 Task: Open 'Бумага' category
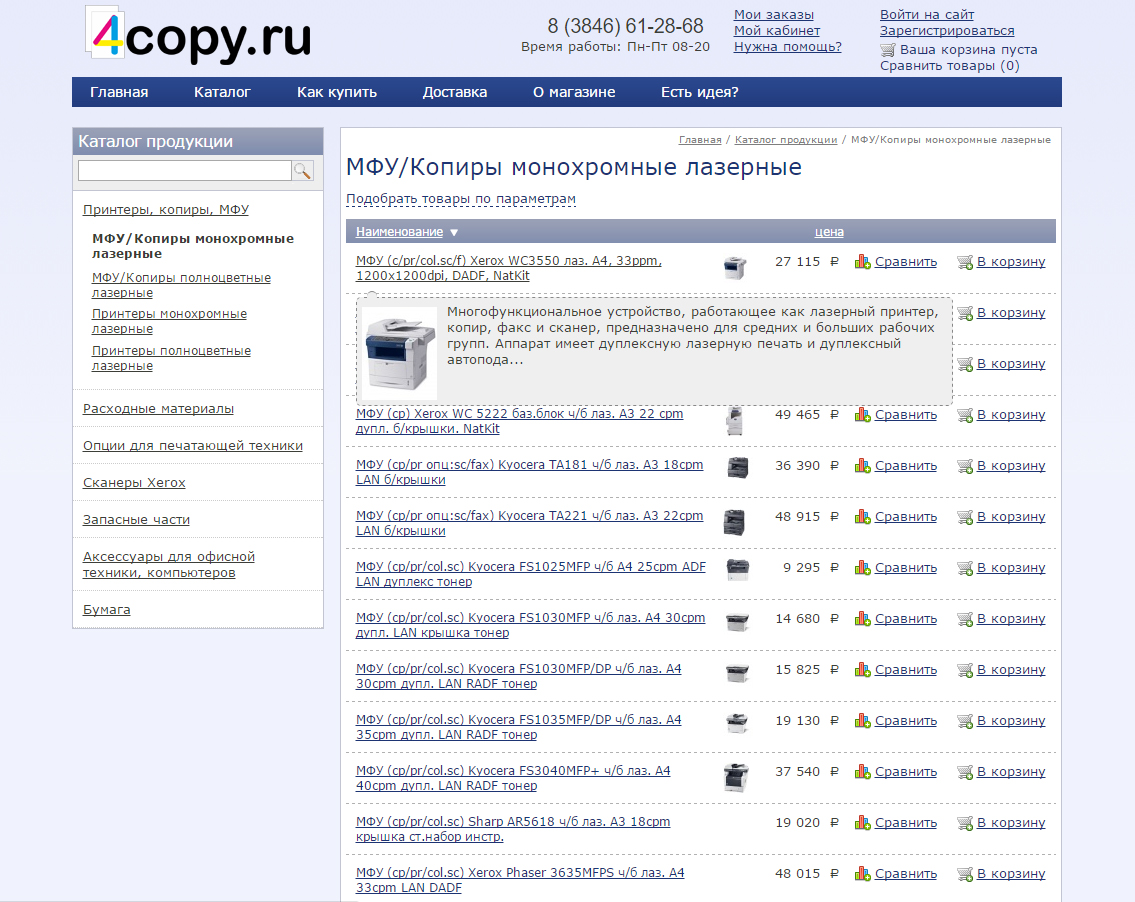point(106,610)
